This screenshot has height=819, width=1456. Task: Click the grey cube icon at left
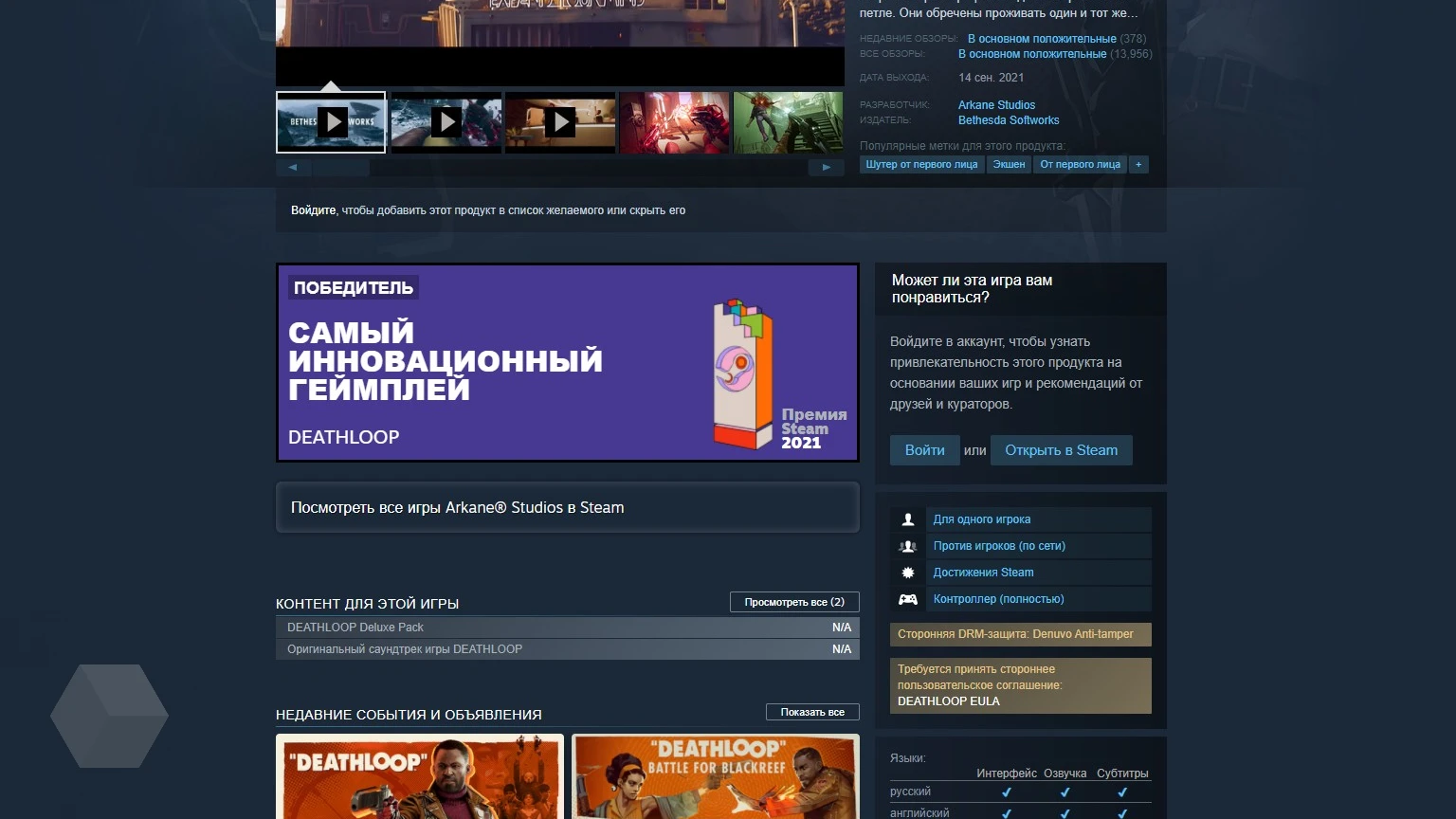pyautogui.click(x=109, y=716)
